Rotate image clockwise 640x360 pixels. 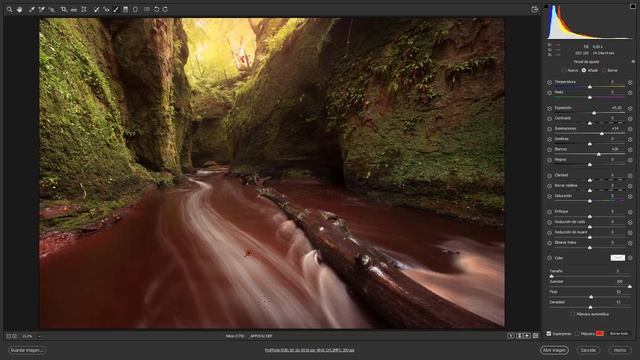point(165,9)
